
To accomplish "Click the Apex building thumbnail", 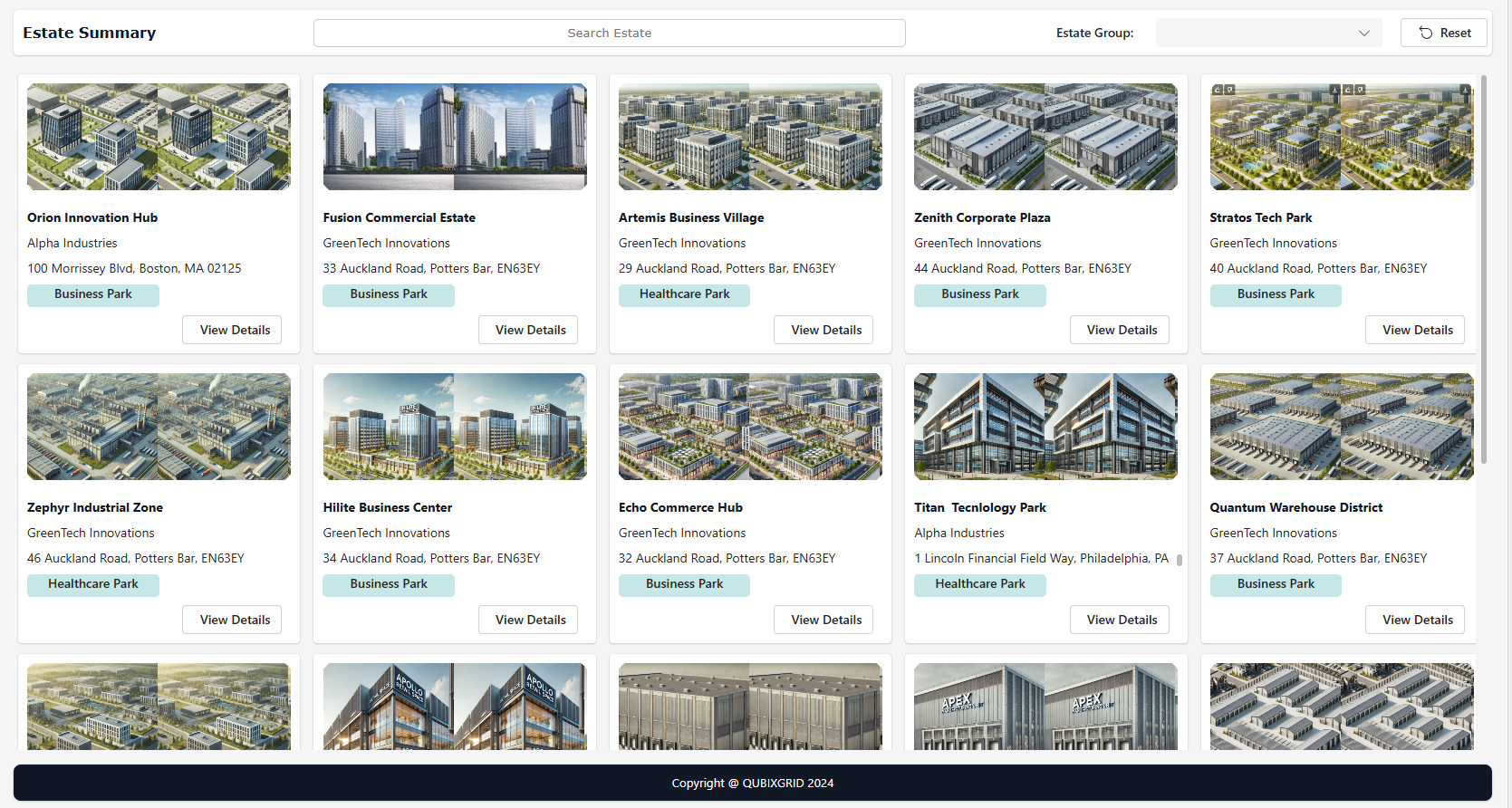I will click(1045, 707).
